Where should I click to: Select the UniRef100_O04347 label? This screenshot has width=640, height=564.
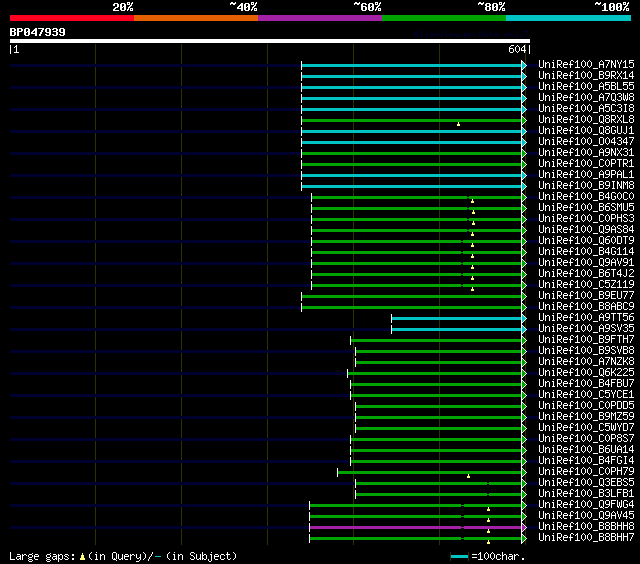coord(586,142)
